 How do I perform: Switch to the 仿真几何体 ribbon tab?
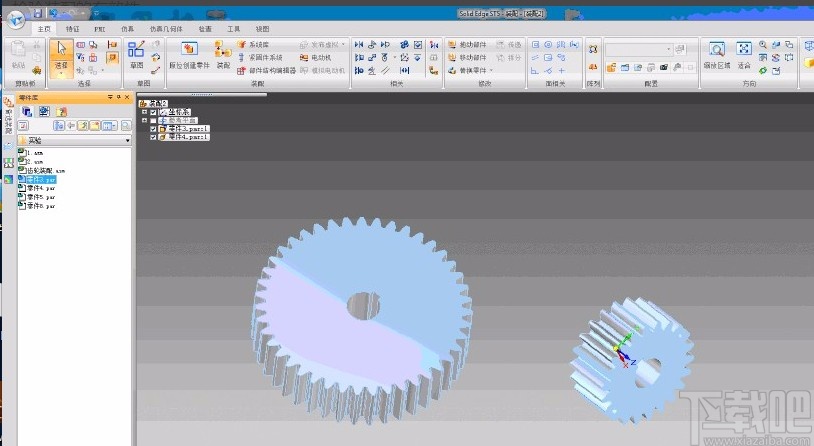(x=166, y=29)
